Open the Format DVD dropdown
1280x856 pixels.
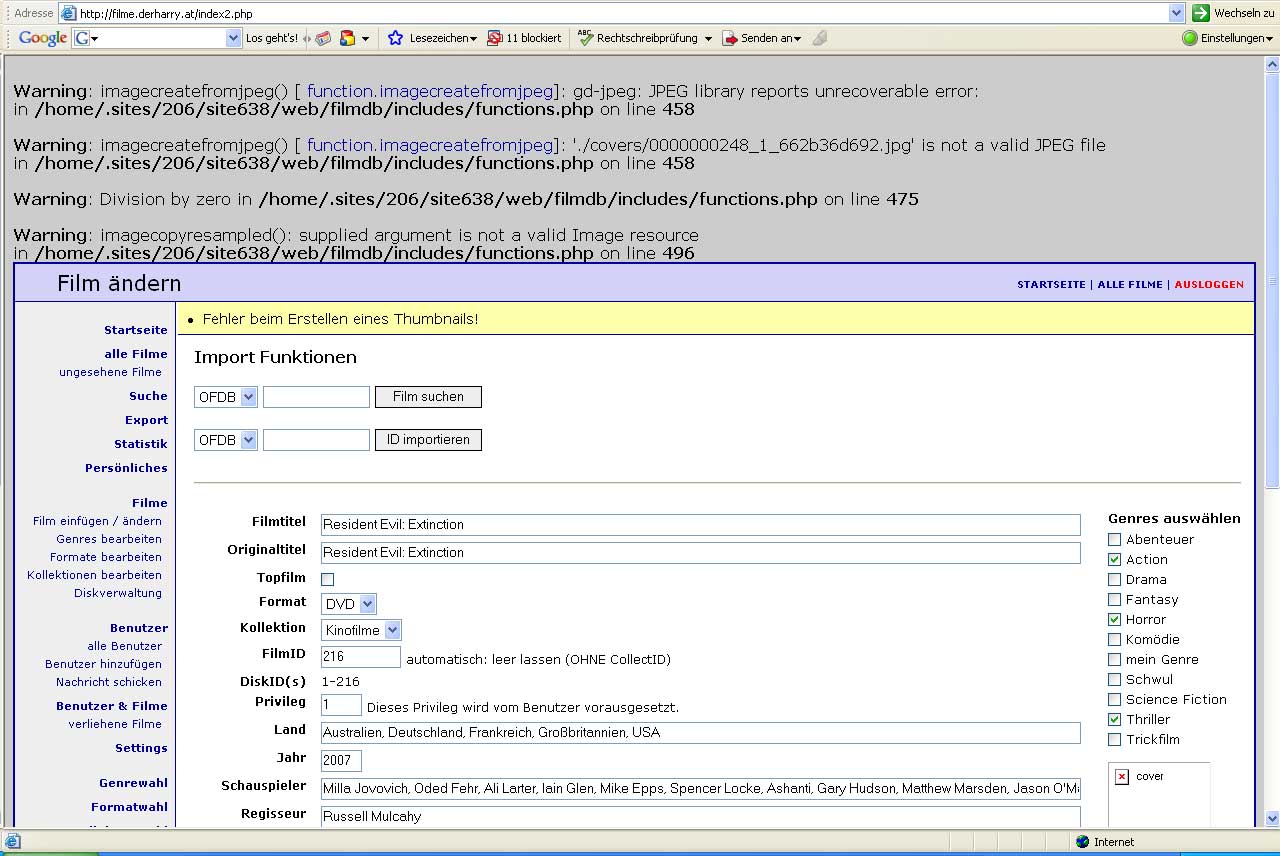pyautogui.click(x=367, y=604)
